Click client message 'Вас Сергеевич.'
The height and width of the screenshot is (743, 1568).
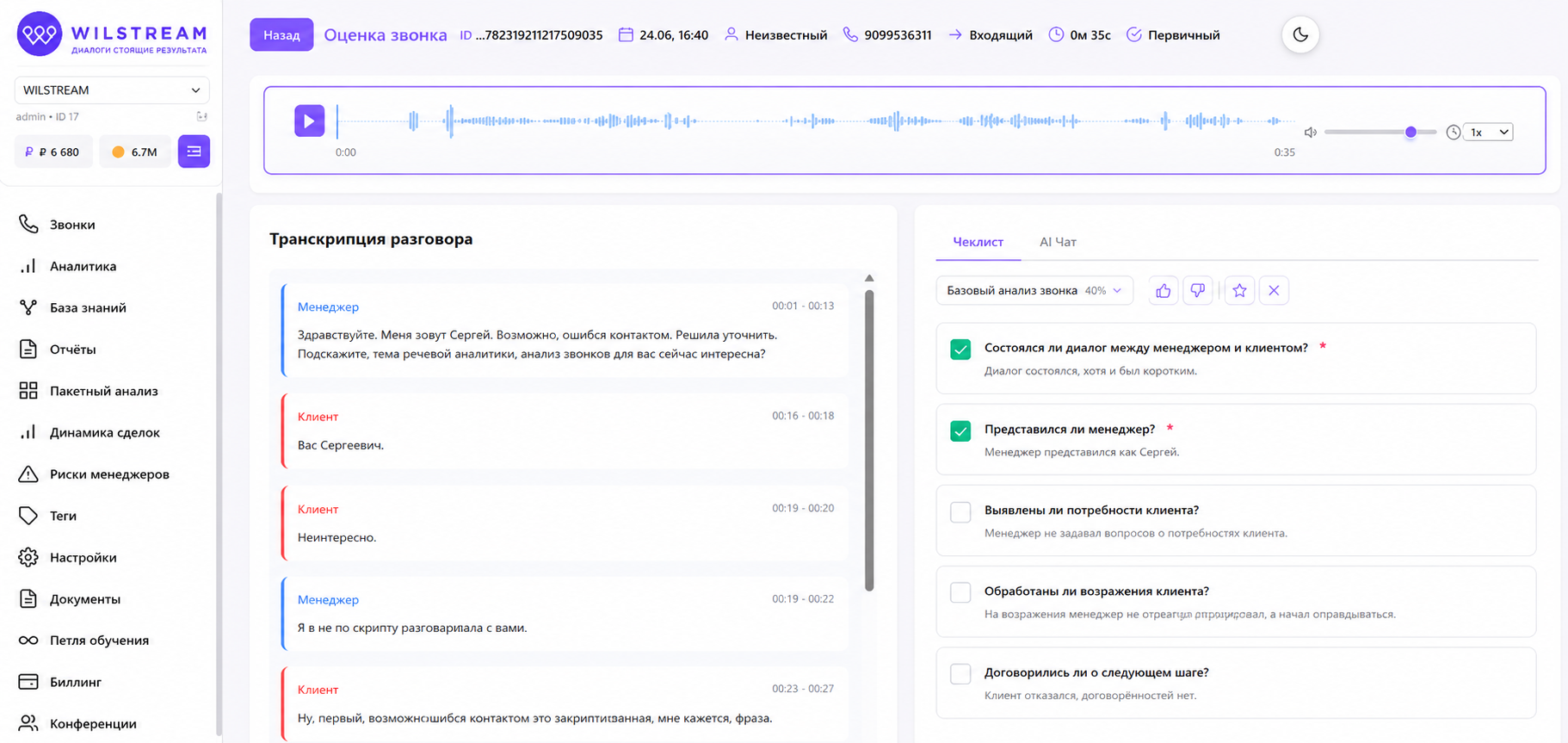click(x=565, y=431)
